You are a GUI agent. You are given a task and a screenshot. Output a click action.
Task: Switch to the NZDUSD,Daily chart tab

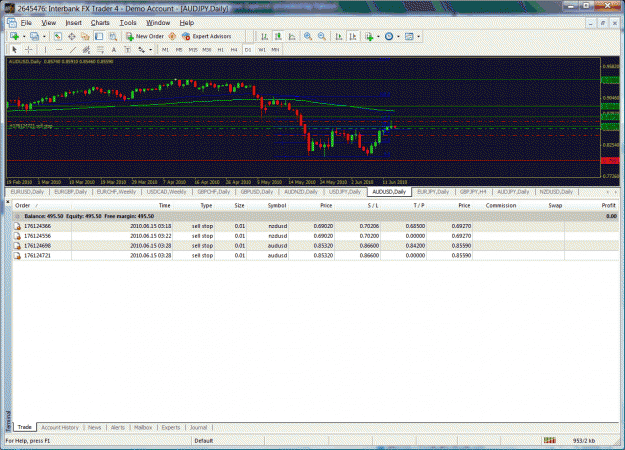click(x=556, y=192)
